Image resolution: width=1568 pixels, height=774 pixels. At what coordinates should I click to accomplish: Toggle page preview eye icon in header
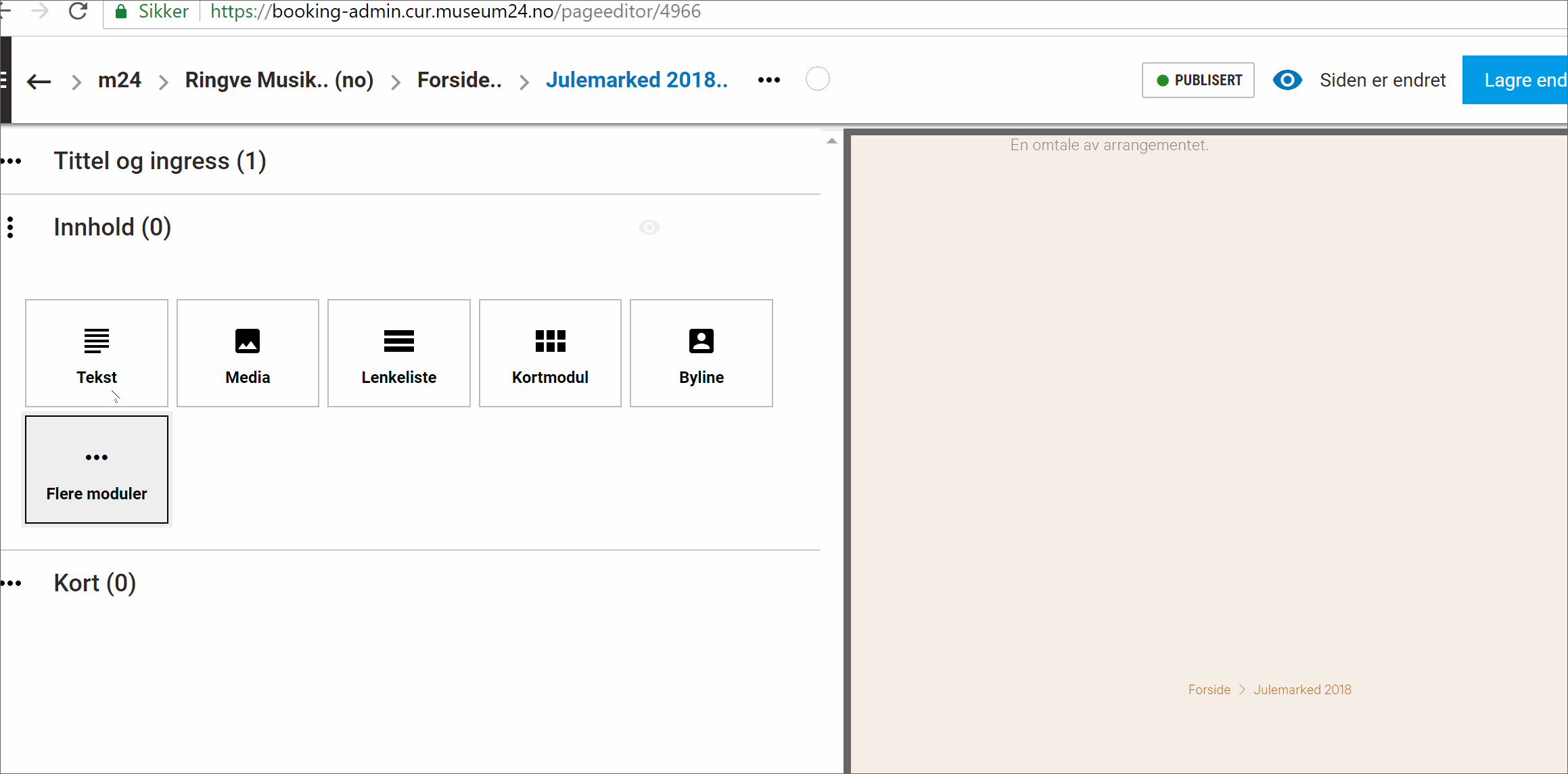[1287, 80]
